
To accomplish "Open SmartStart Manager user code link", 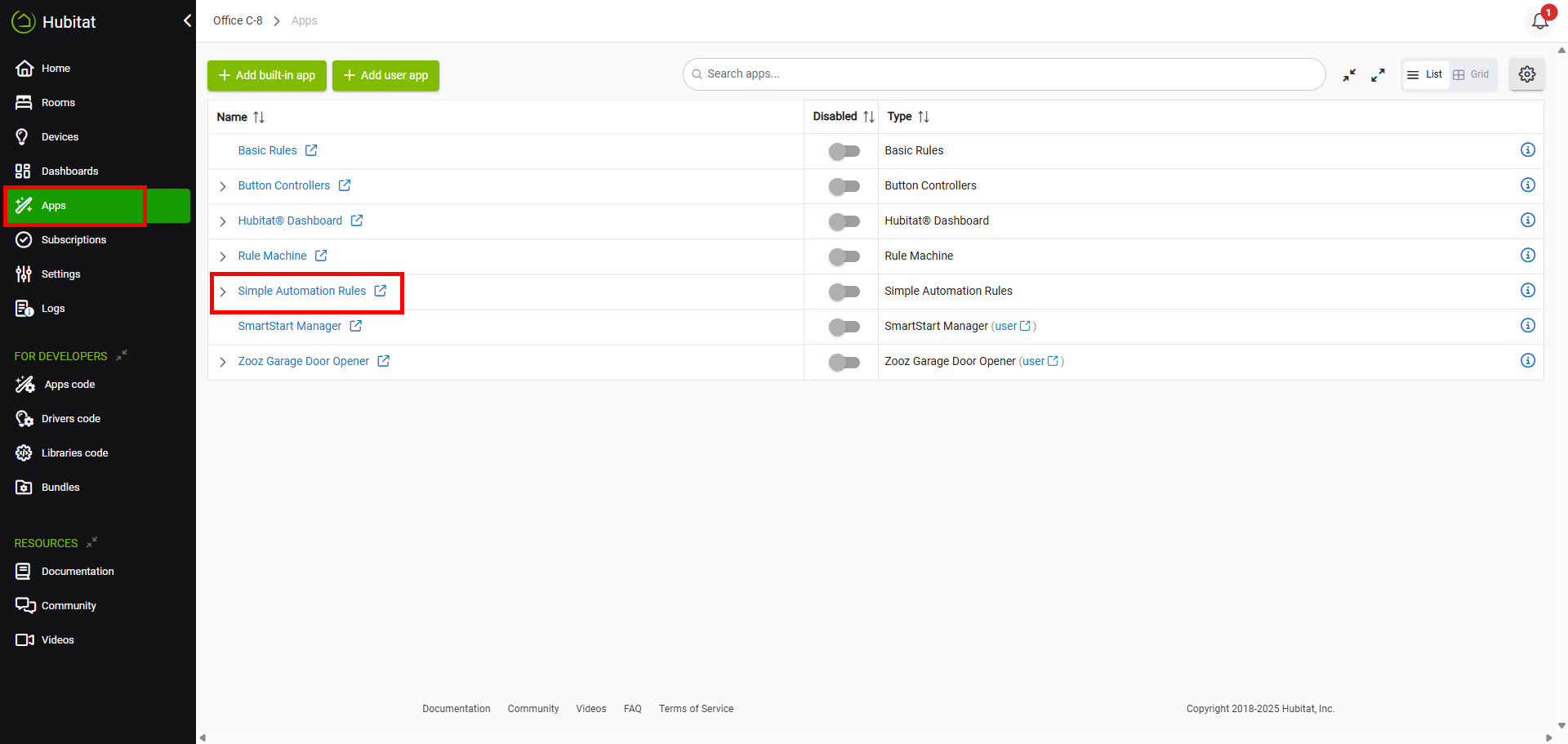I will pos(1013,326).
